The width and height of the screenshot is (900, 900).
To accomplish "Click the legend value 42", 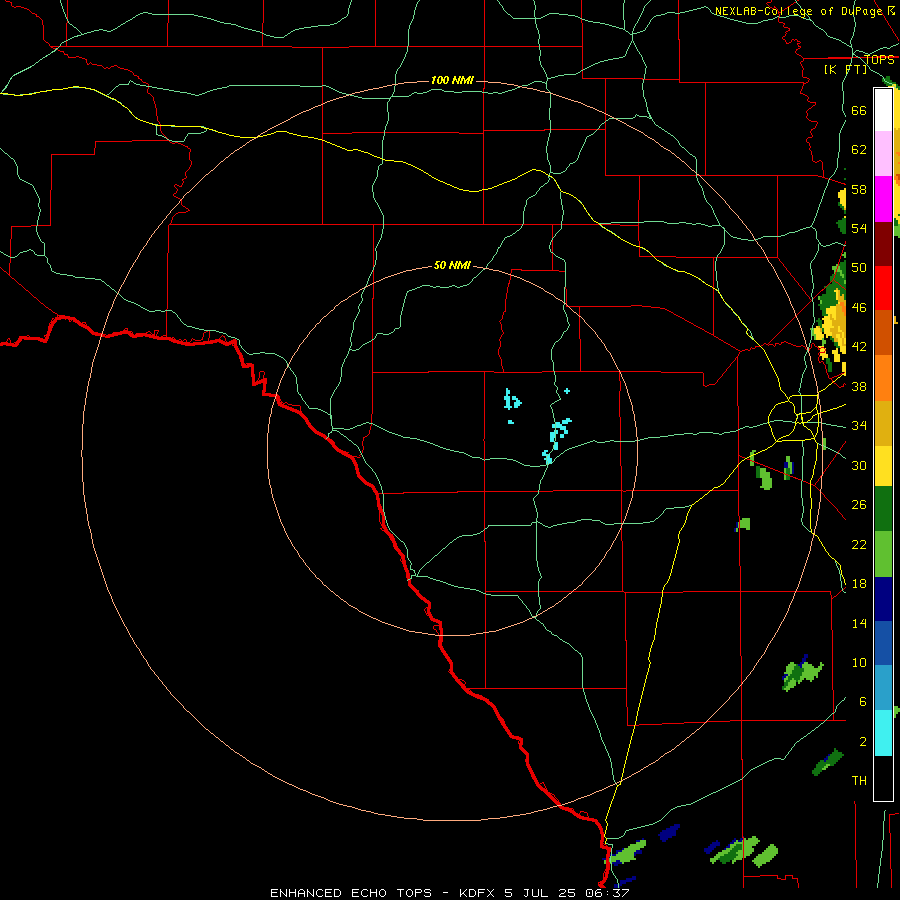I will point(859,347).
